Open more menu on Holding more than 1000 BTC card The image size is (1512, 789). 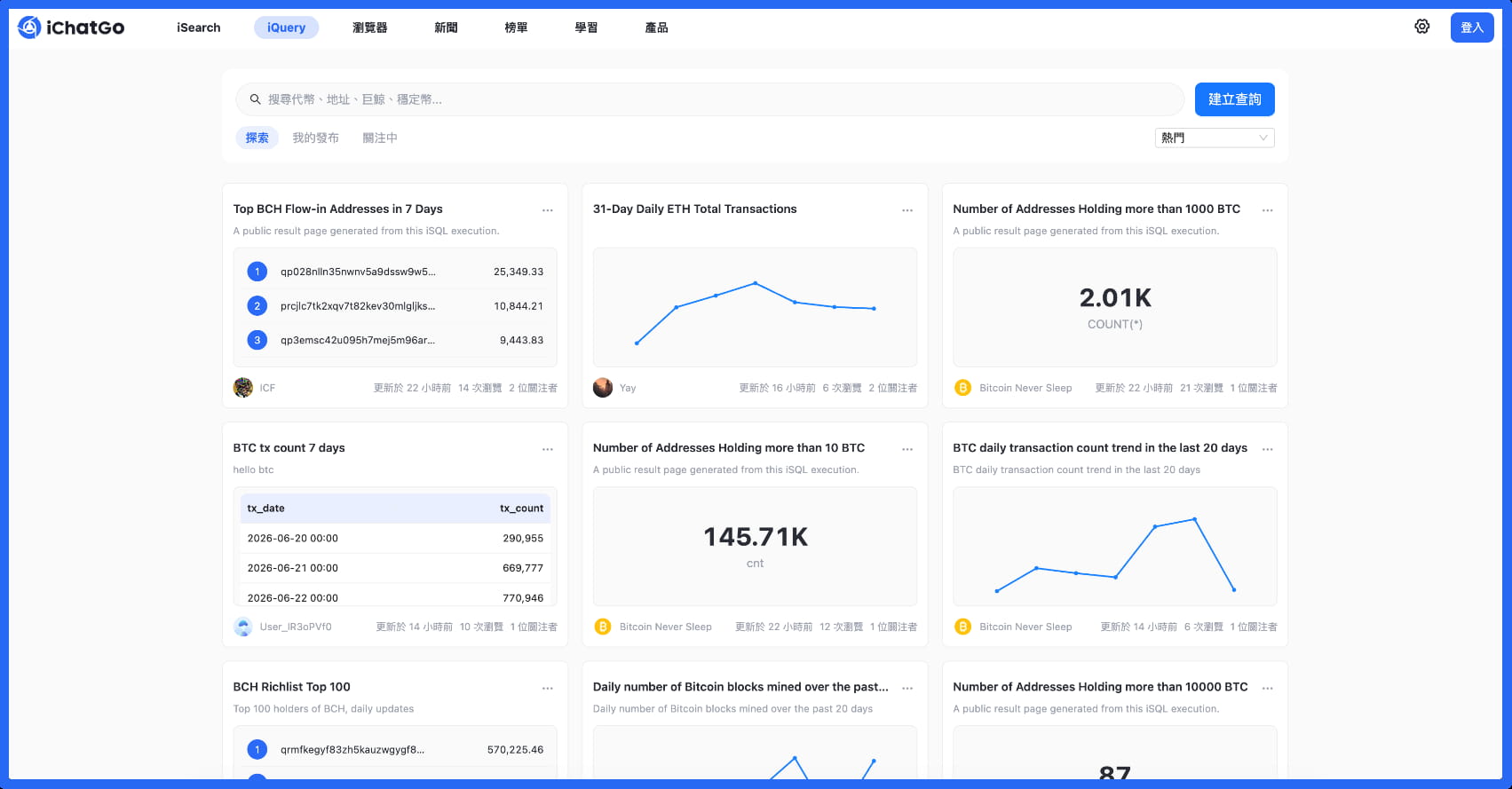[1268, 210]
